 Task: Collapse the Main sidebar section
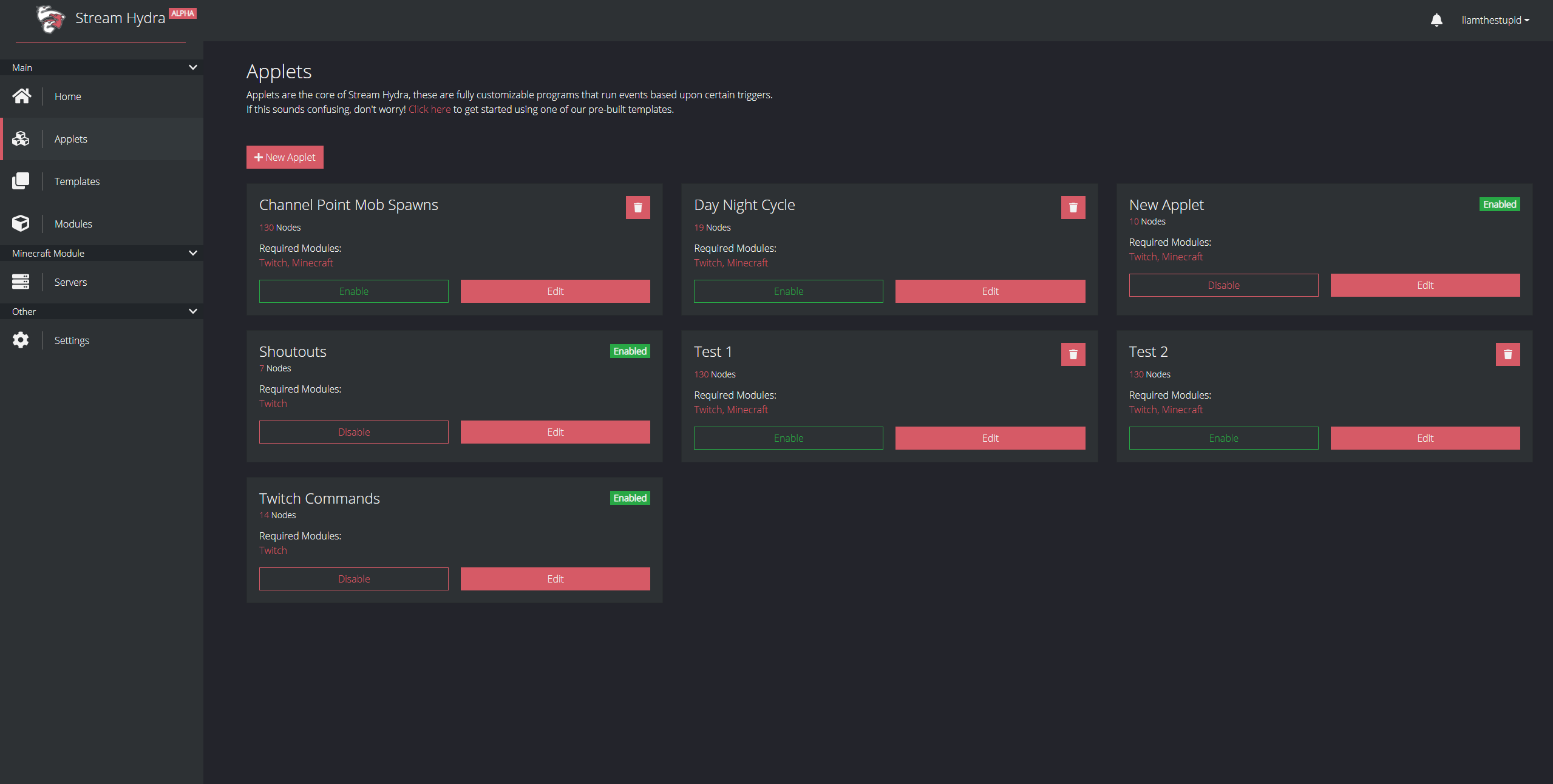(192, 67)
